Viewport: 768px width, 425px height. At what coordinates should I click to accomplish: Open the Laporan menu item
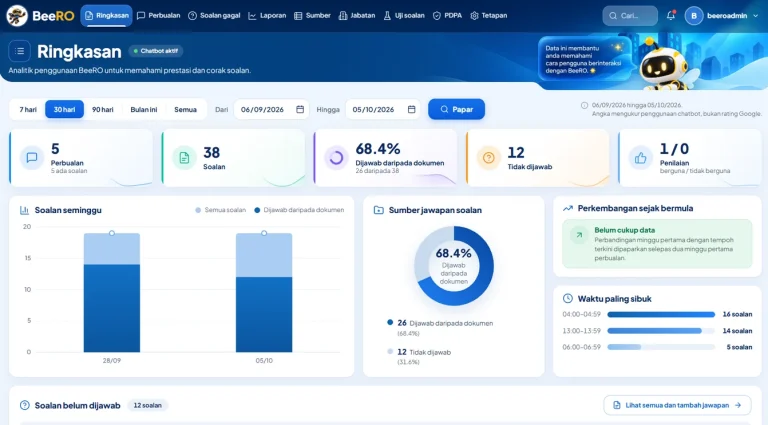(267, 16)
